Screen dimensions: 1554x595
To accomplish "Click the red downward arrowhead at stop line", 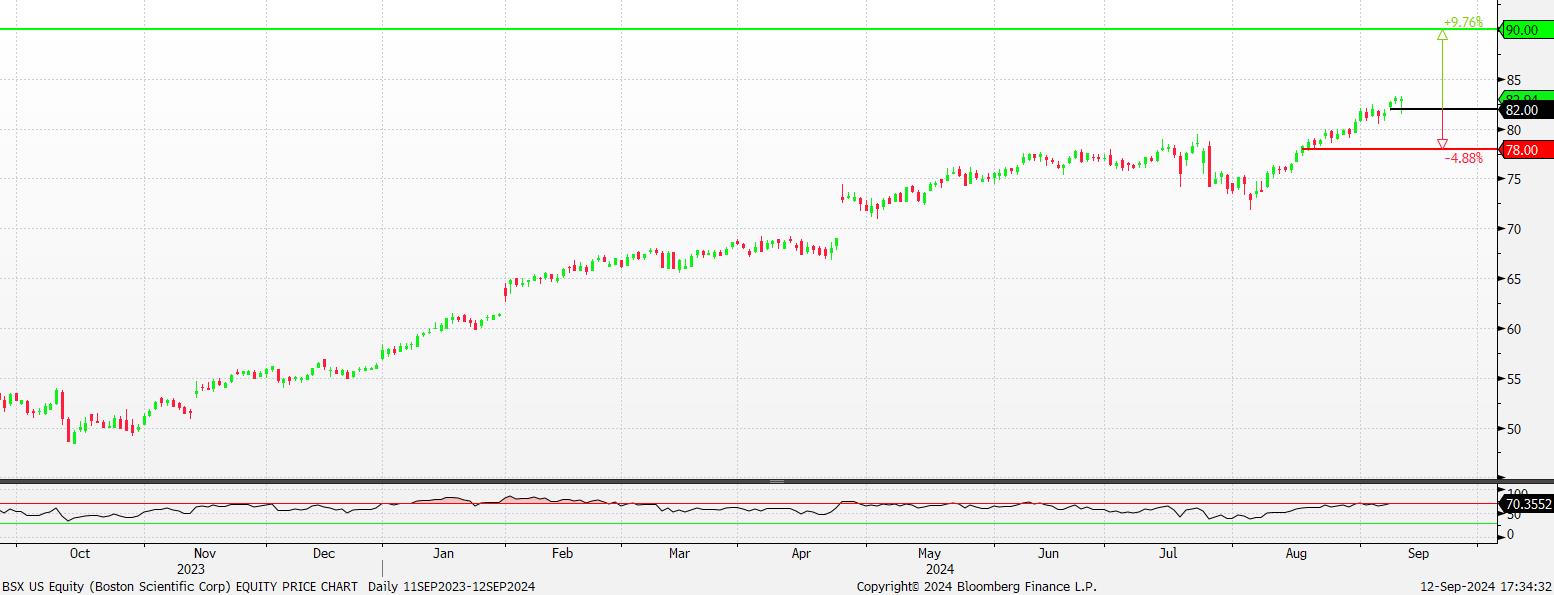I will 1442,144.
